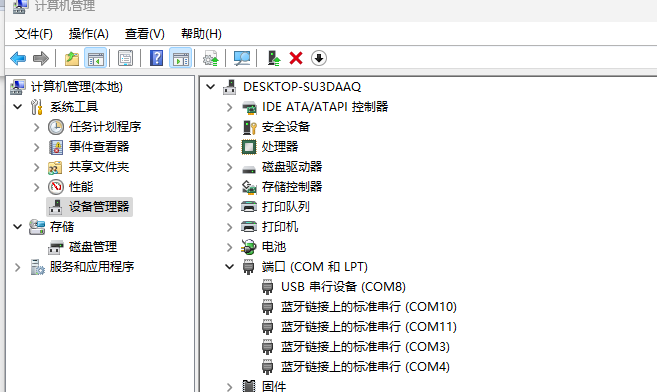This screenshot has height=392, width=657.
Task: Open the 帮助(H) menu
Action: click(201, 34)
